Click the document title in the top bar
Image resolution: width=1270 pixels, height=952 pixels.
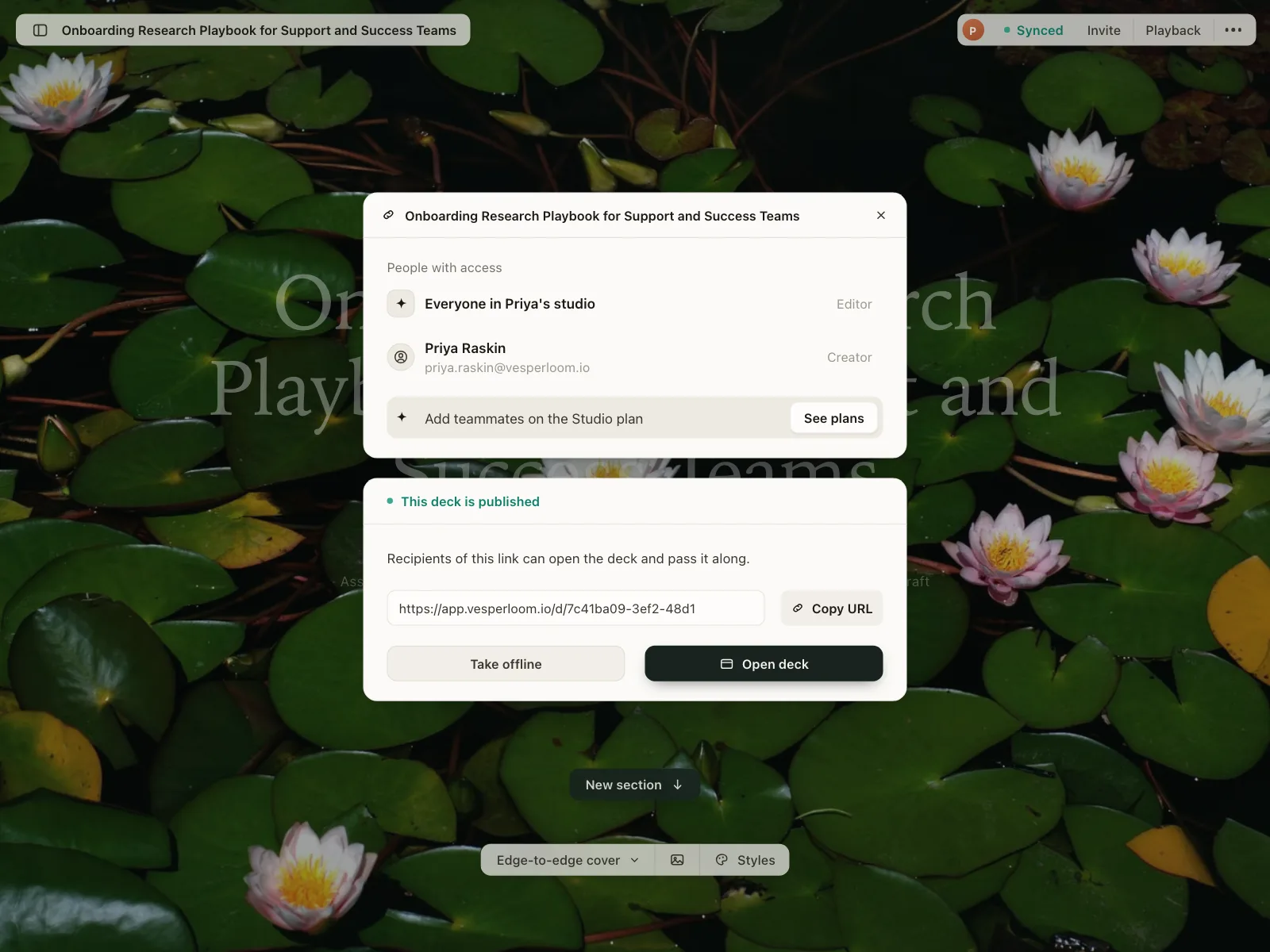(259, 30)
